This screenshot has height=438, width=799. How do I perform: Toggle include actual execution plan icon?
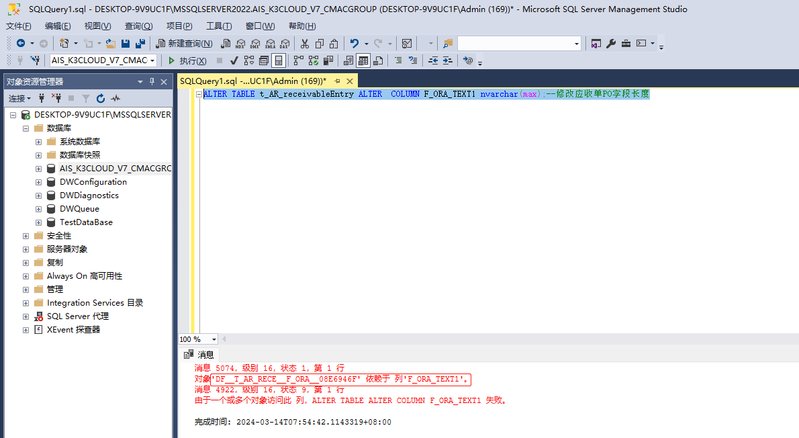pos(299,61)
